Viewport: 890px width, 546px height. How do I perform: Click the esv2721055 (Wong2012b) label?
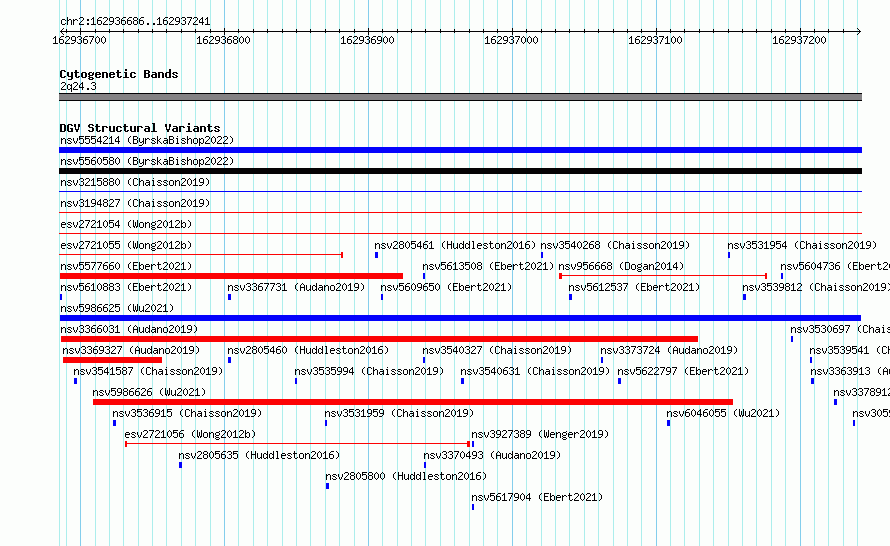tap(126, 245)
